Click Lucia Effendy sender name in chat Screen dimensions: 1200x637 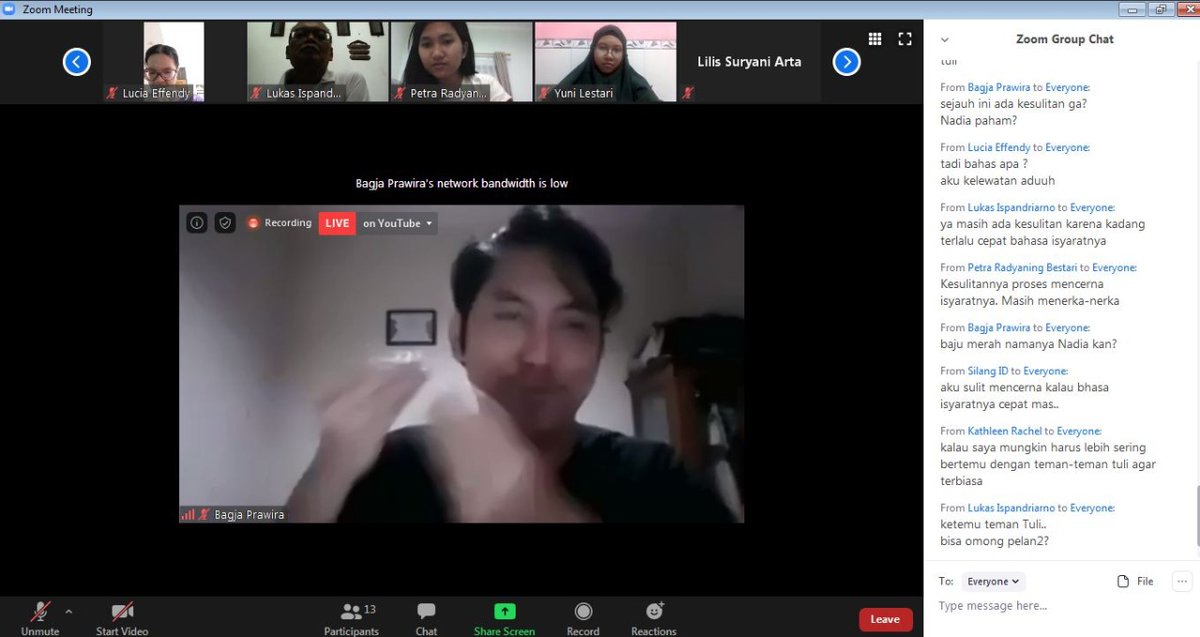coord(998,148)
